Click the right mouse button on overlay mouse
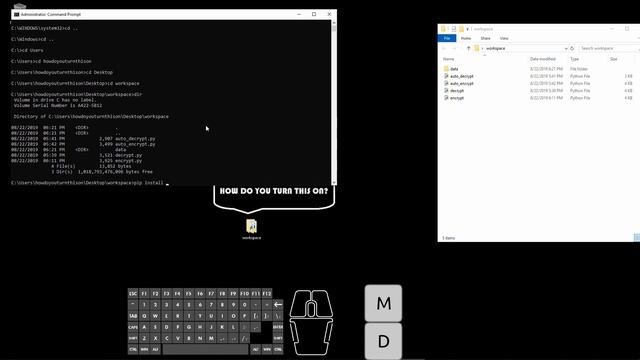640x360 pixels. 323,303
